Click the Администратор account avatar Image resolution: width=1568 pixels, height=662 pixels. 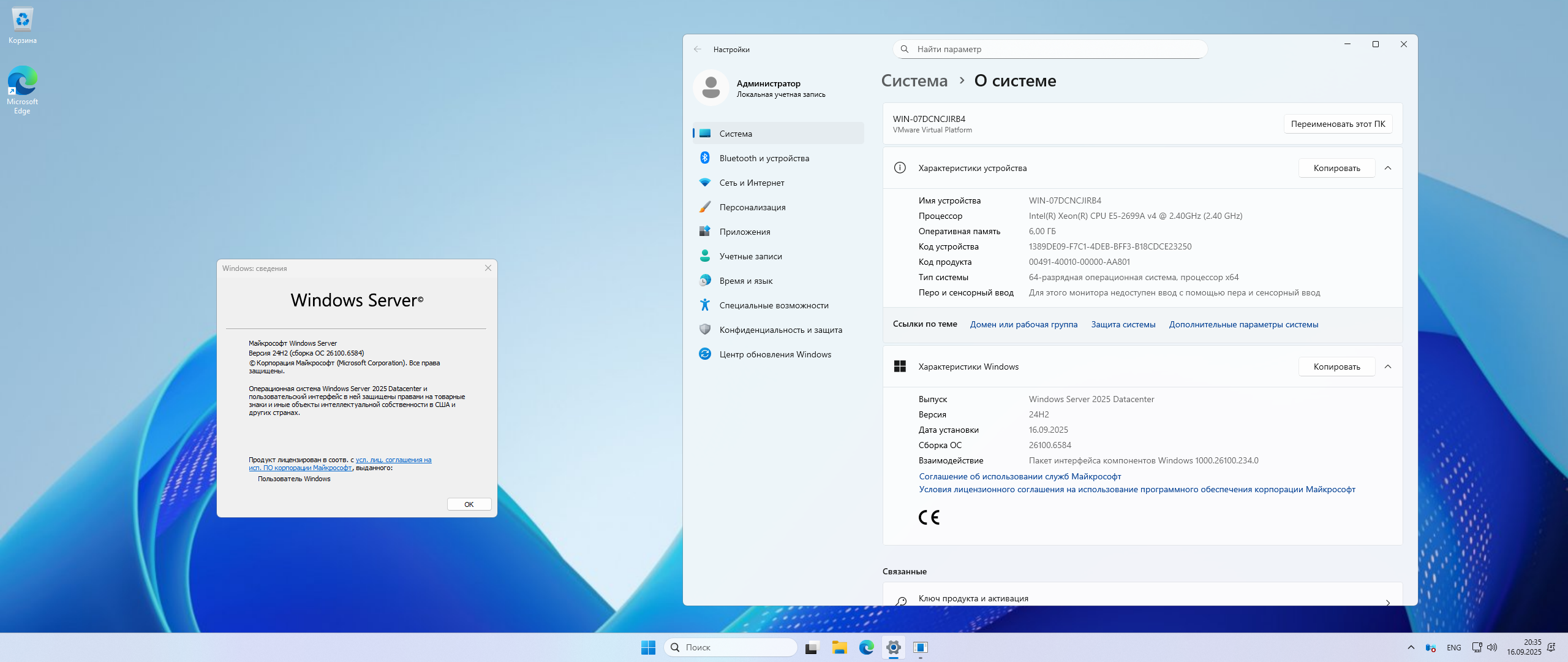tap(710, 88)
